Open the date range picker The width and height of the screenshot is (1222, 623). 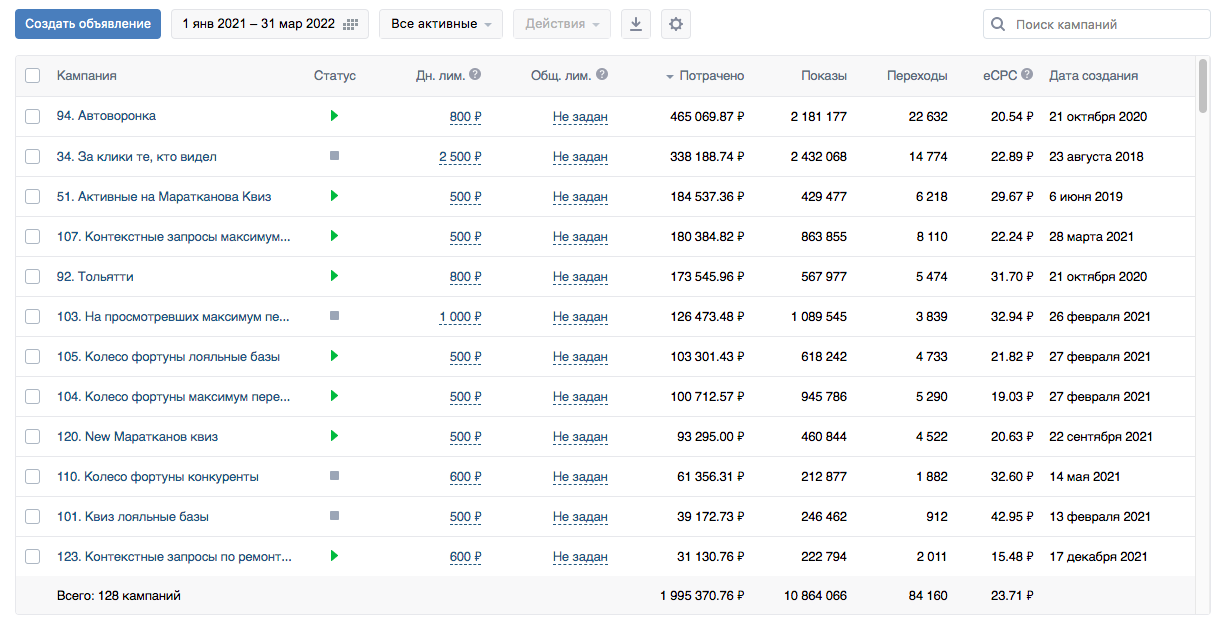click(269, 24)
